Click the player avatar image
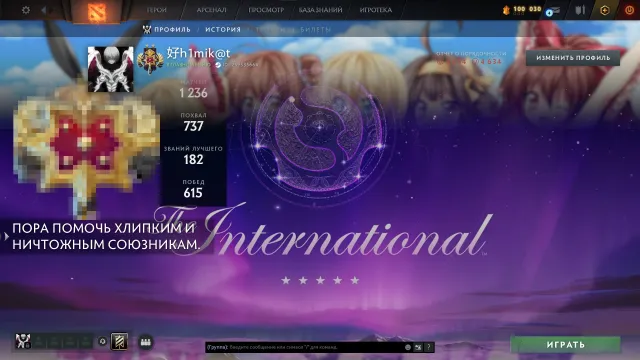 [x=111, y=69]
